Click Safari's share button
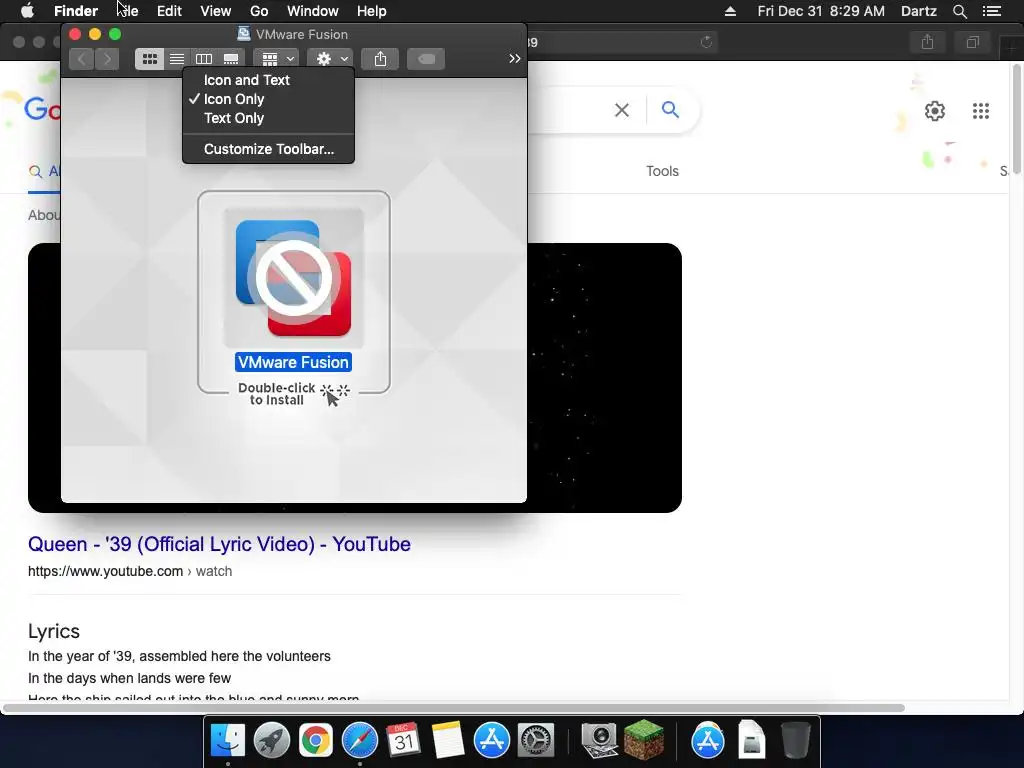Viewport: 1024px width, 768px height. coord(927,42)
